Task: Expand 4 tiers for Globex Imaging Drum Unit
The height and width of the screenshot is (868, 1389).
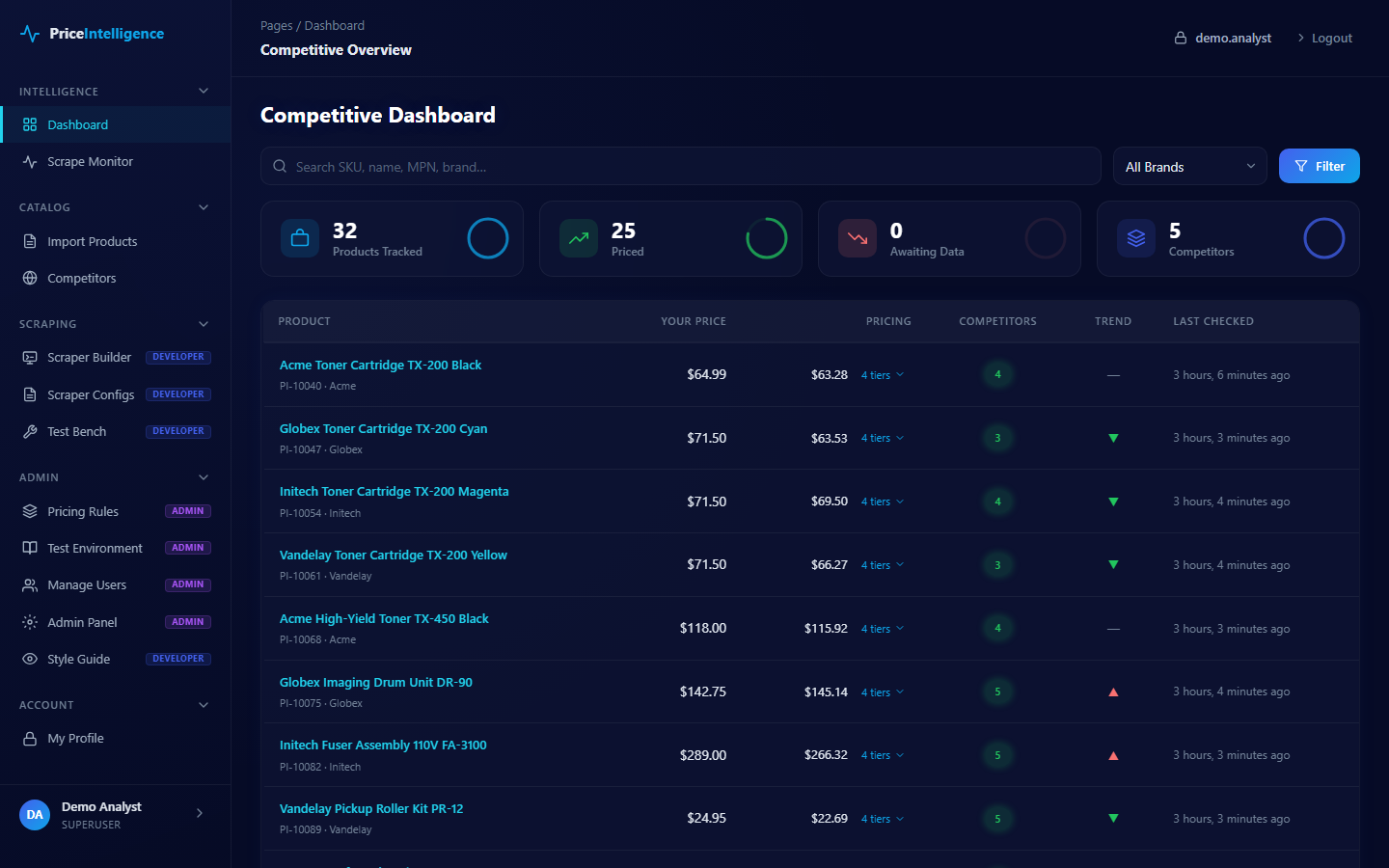Action: click(883, 692)
